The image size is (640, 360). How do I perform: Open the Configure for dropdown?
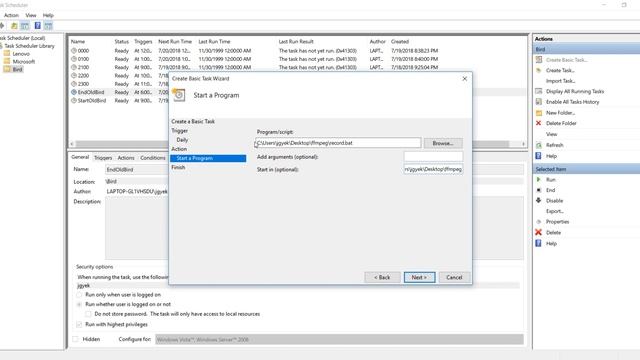pyautogui.click(x=339, y=339)
